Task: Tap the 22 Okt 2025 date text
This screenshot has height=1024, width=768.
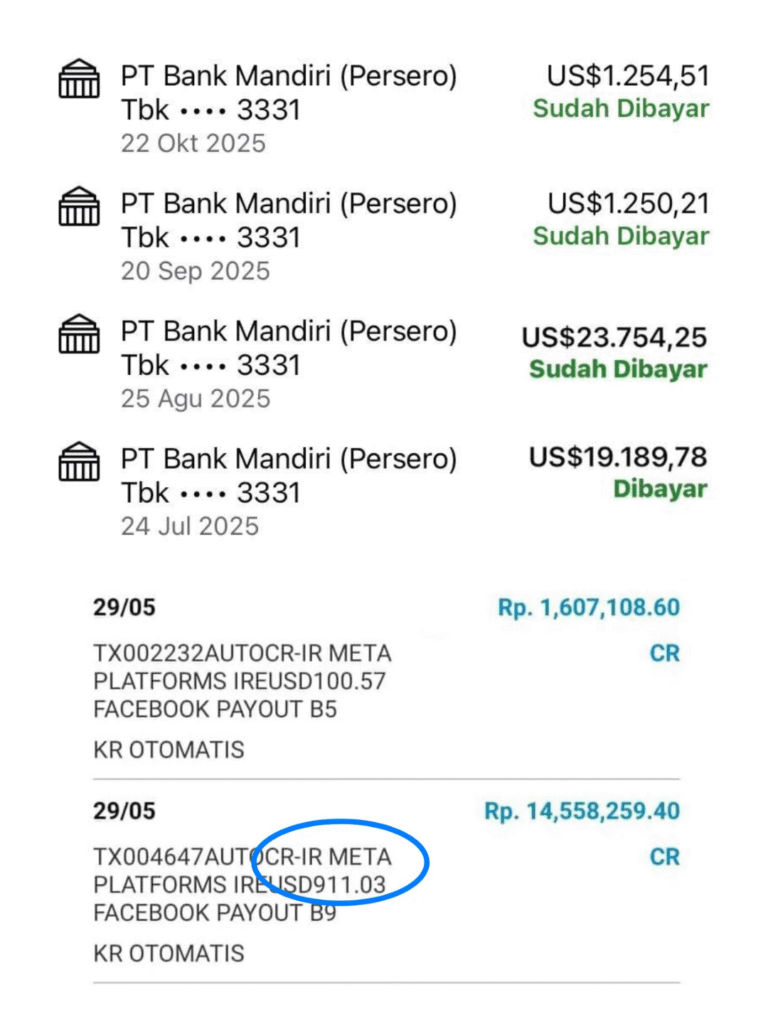Action: (193, 143)
